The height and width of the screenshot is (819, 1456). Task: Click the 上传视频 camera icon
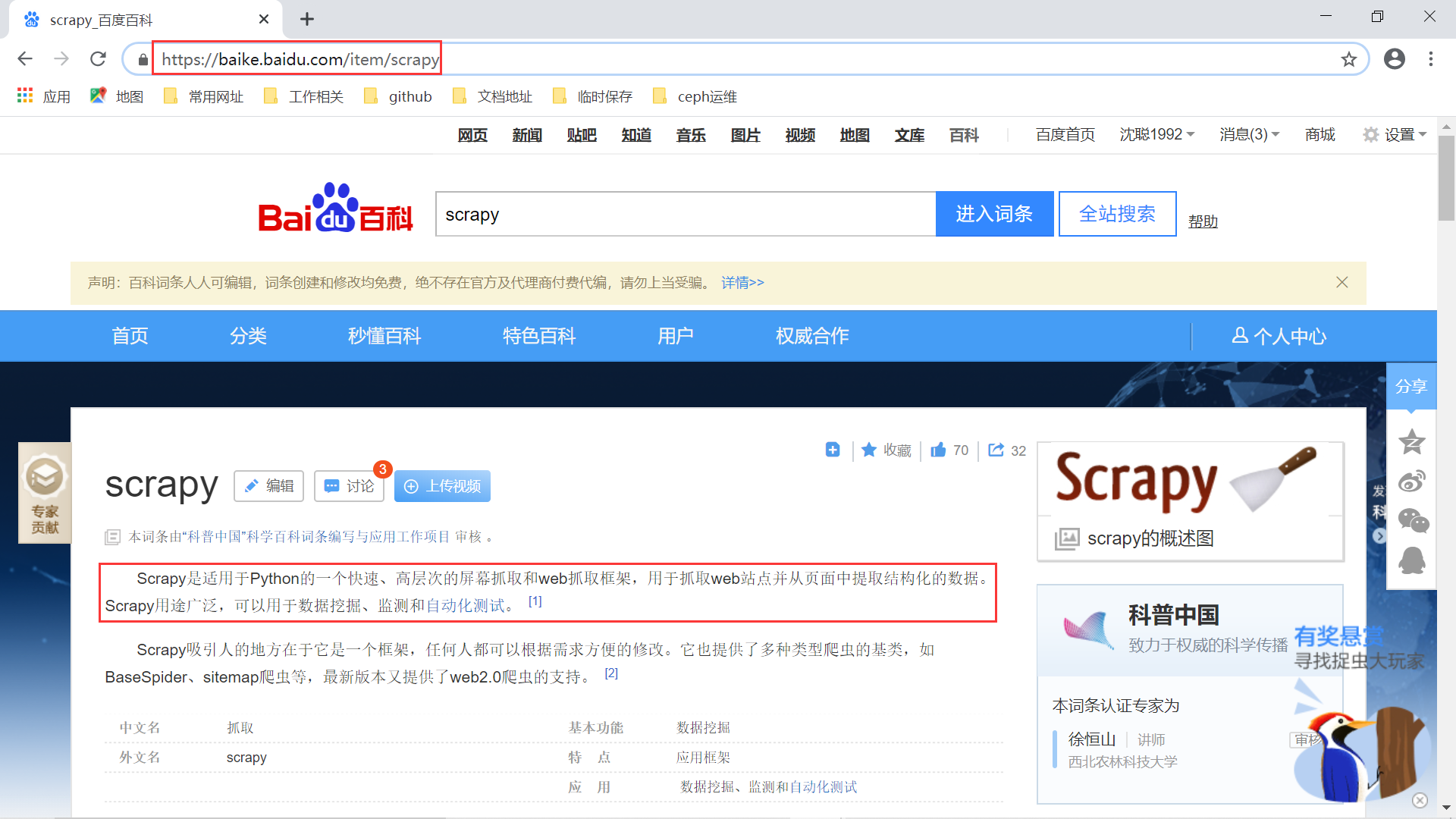412,486
